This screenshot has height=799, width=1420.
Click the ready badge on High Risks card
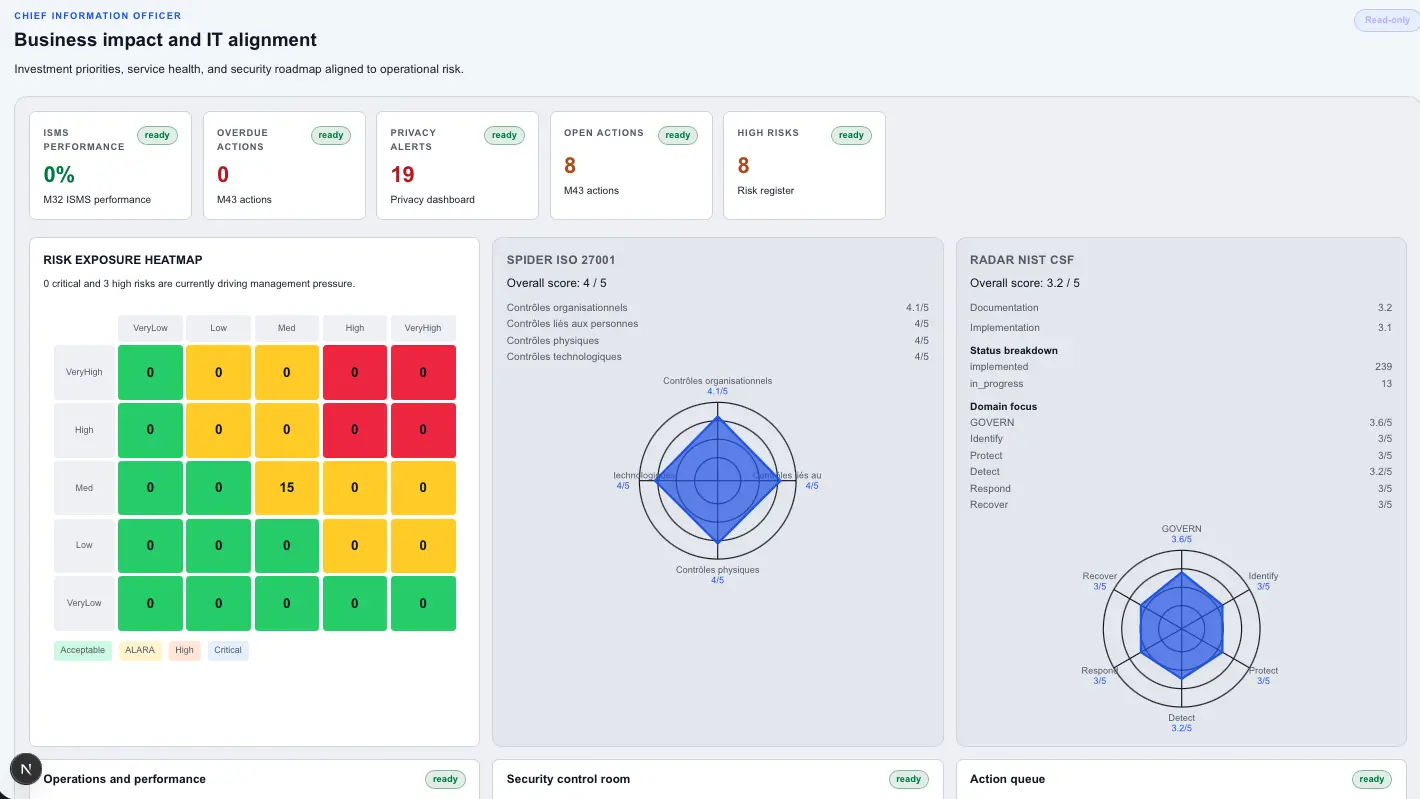click(851, 135)
